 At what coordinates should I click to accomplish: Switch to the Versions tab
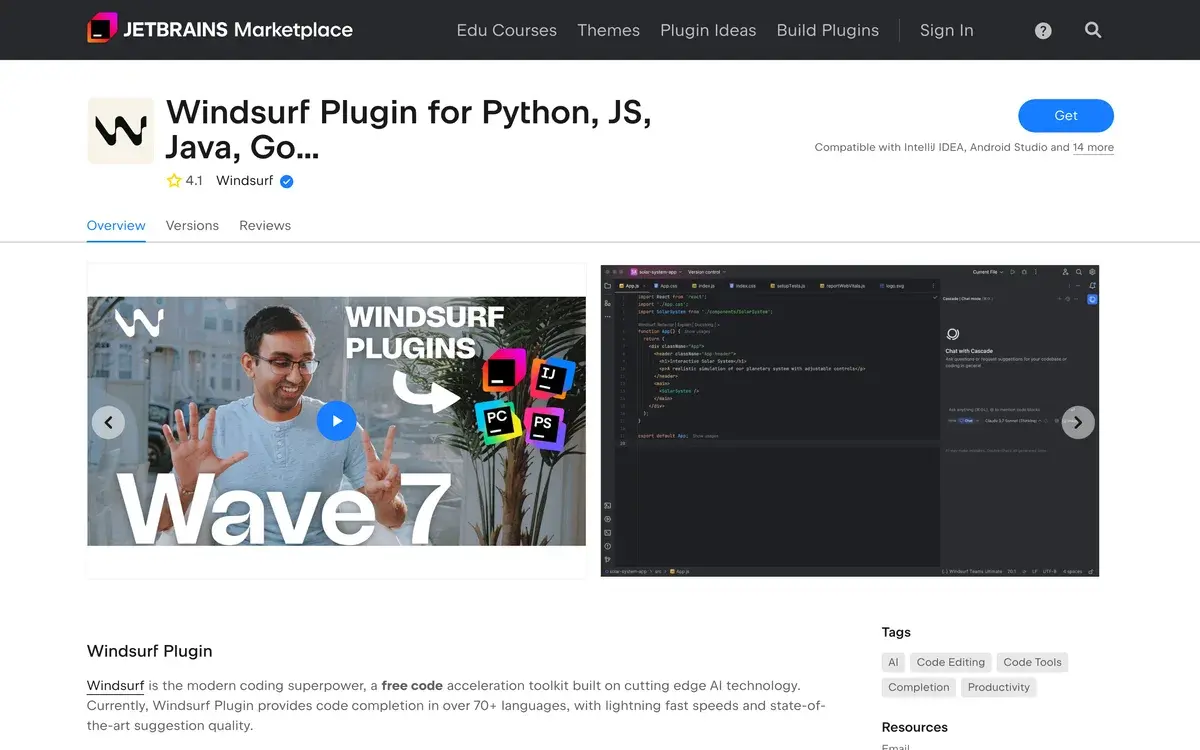pos(192,226)
